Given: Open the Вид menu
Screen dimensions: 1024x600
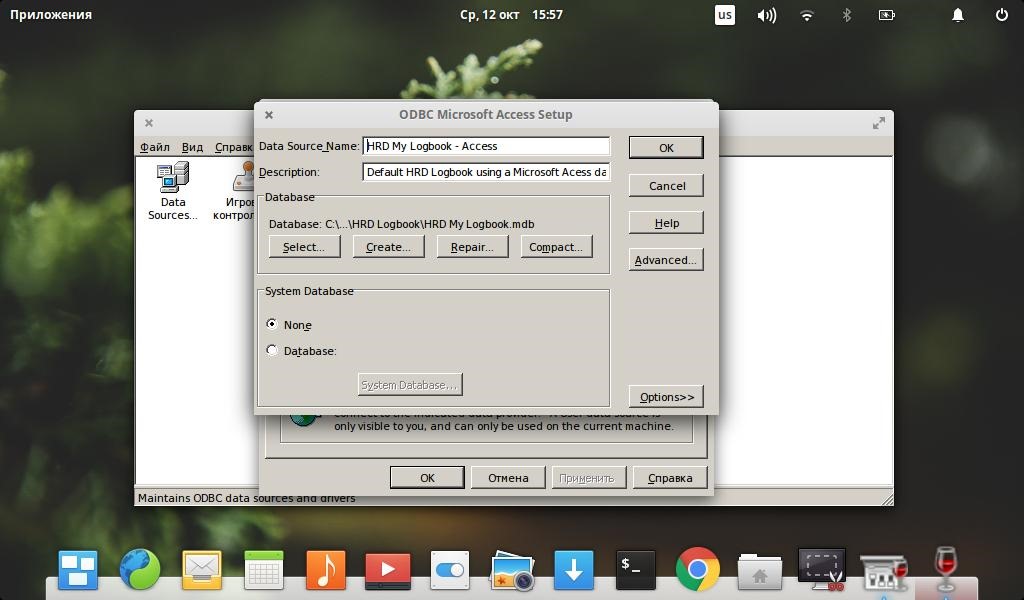Looking at the screenshot, I should coord(192,147).
